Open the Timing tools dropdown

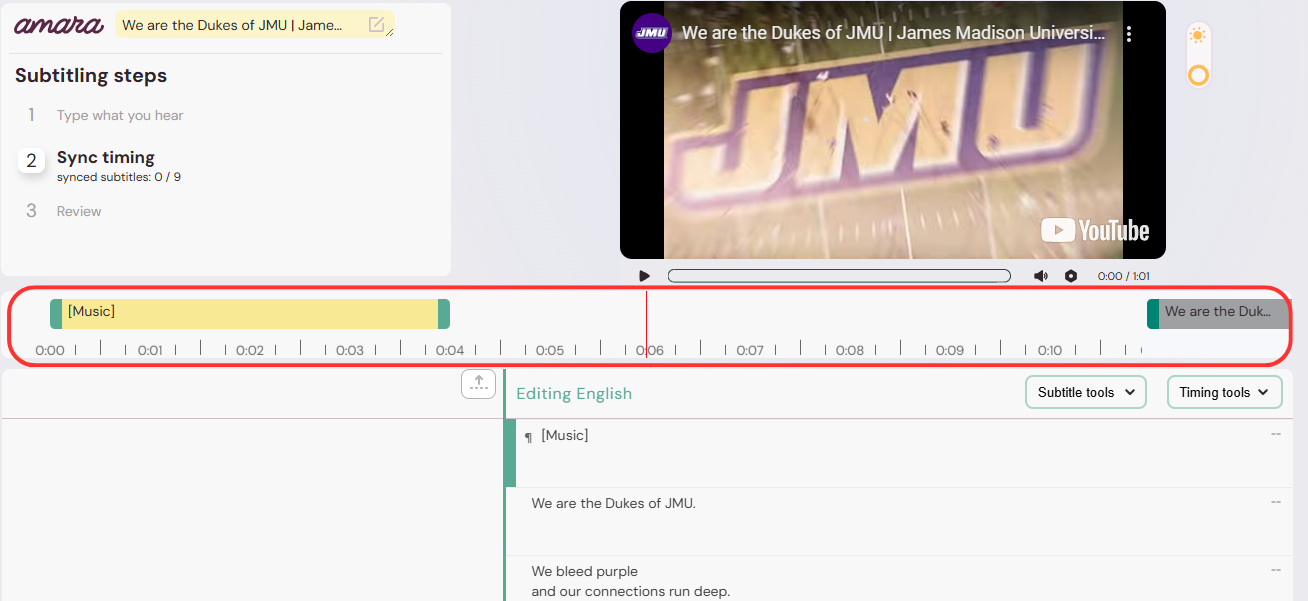[x=1224, y=392]
